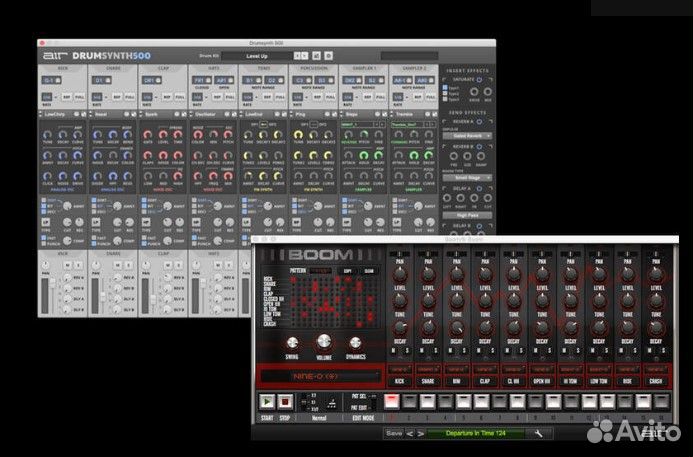Click the EDIT MODE label in Boom
693x457 pixels.
point(363,418)
